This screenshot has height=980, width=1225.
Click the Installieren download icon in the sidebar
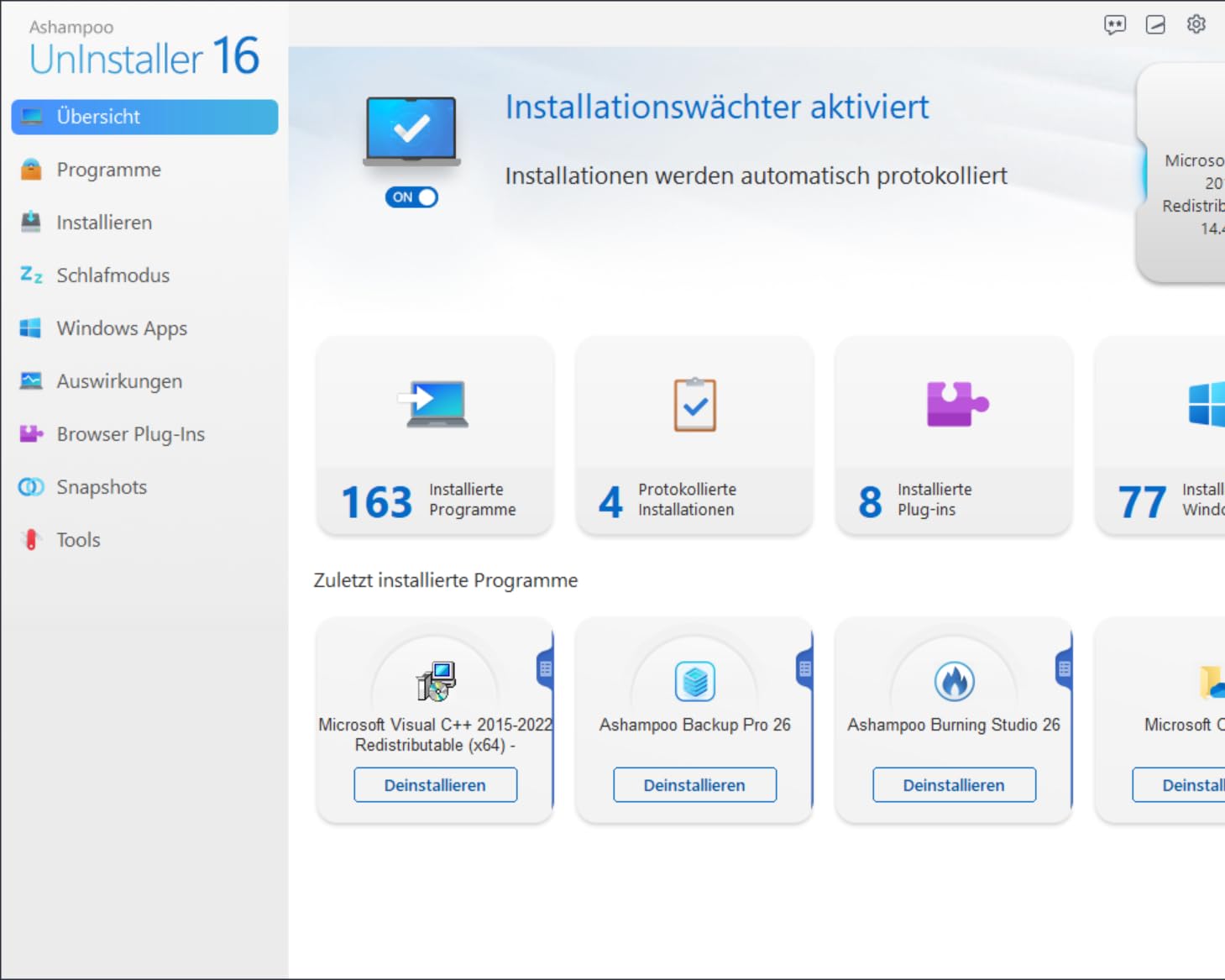pos(31,222)
